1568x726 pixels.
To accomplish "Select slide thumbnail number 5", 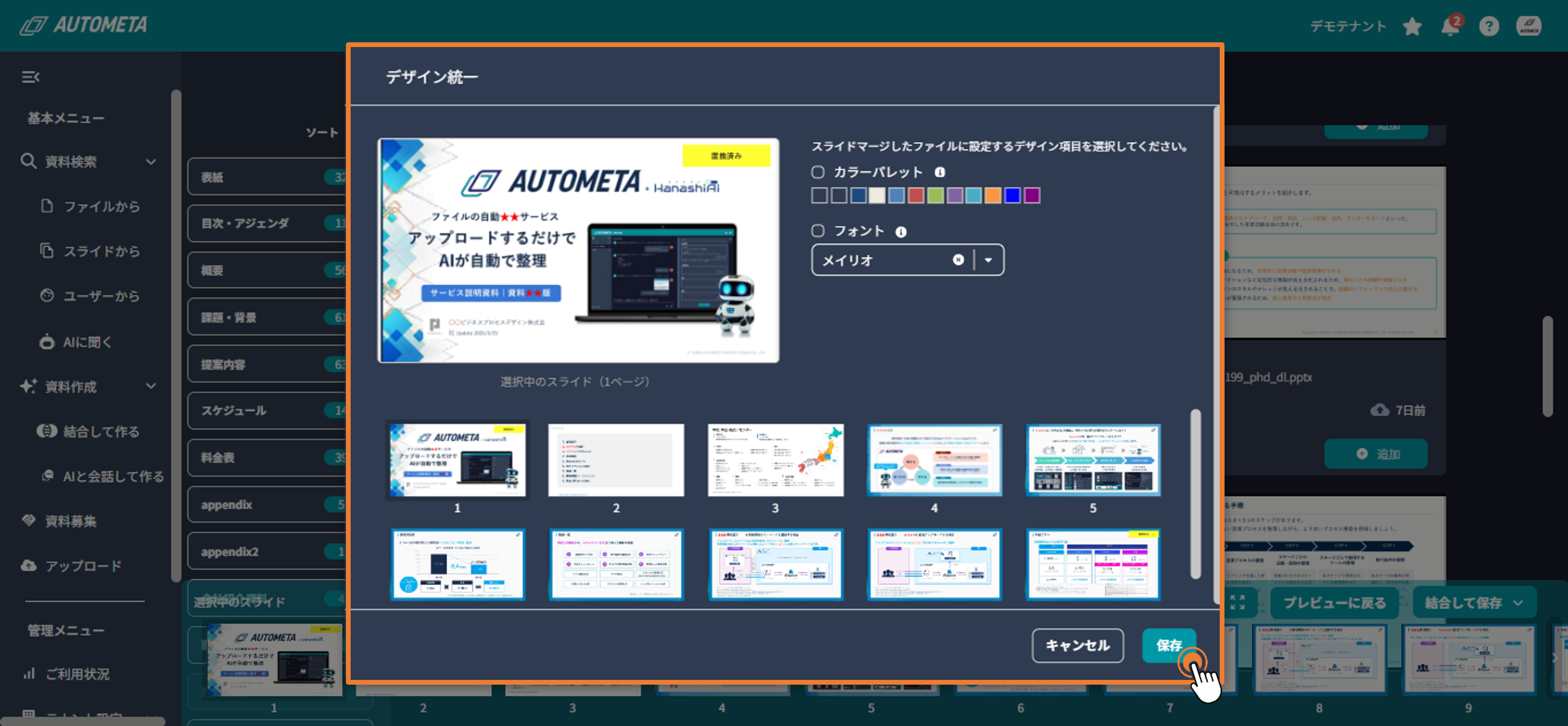I will (x=1092, y=460).
